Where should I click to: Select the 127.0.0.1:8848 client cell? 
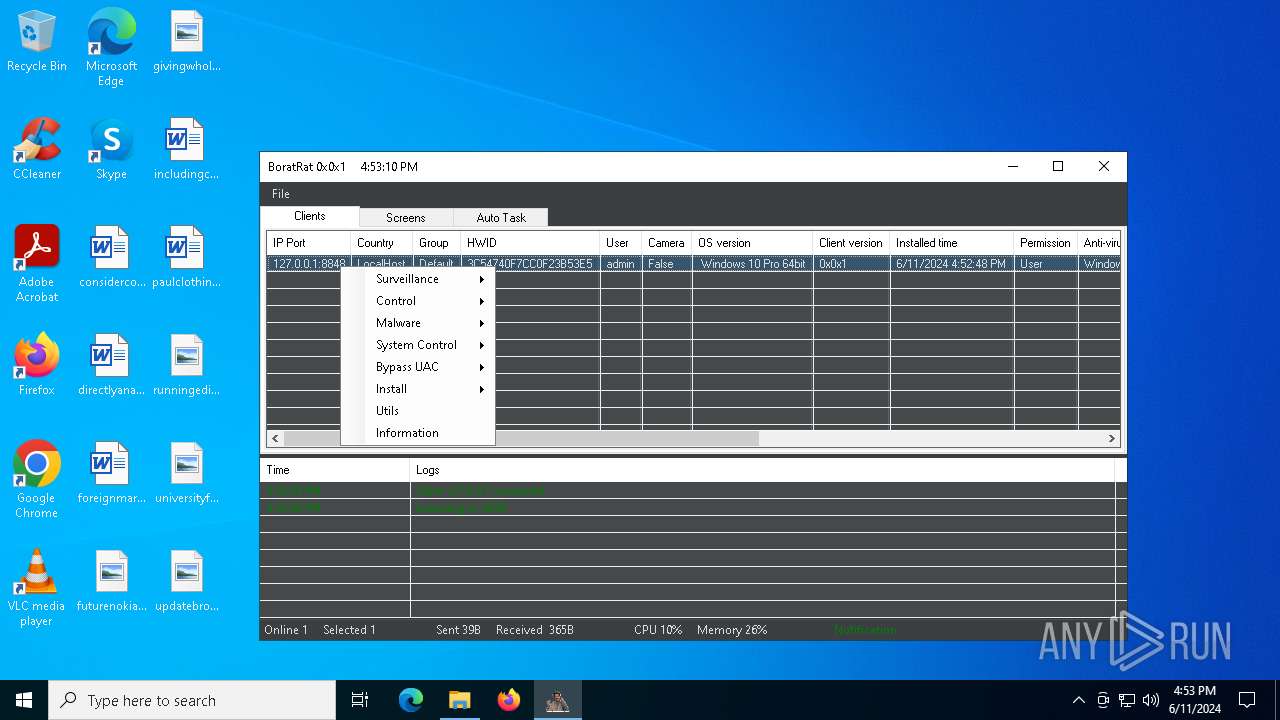(309, 264)
